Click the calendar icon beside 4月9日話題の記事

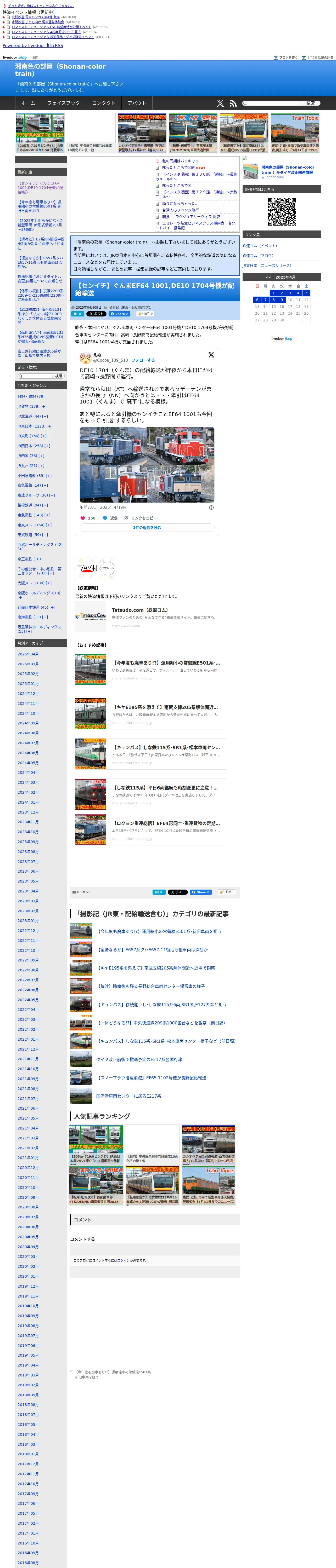[x=304, y=57]
